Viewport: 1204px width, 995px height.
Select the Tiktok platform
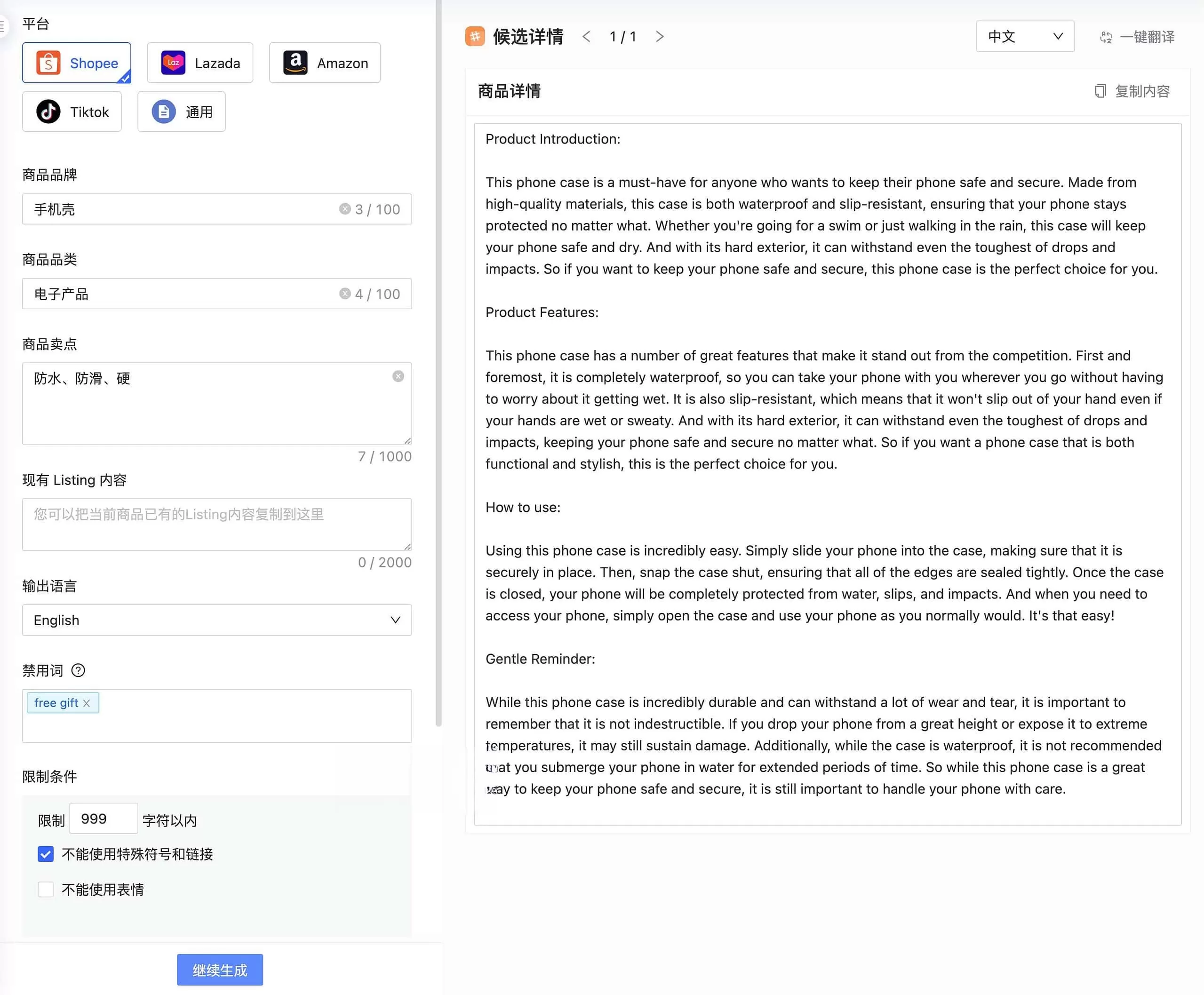(72, 112)
